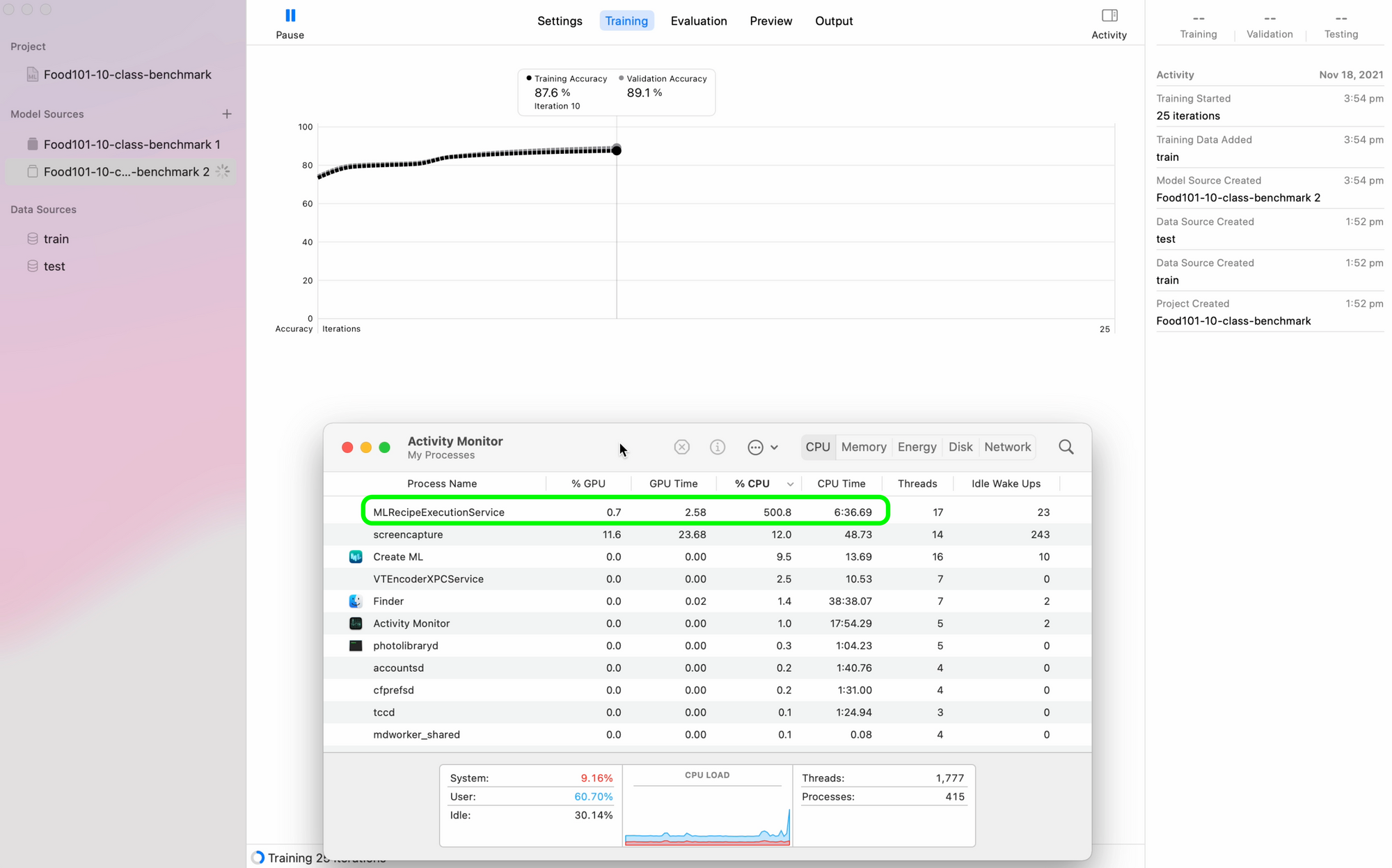Select Food101-10-class-benchmark-1 model source
This screenshot has height=868, width=1392.
click(x=131, y=144)
